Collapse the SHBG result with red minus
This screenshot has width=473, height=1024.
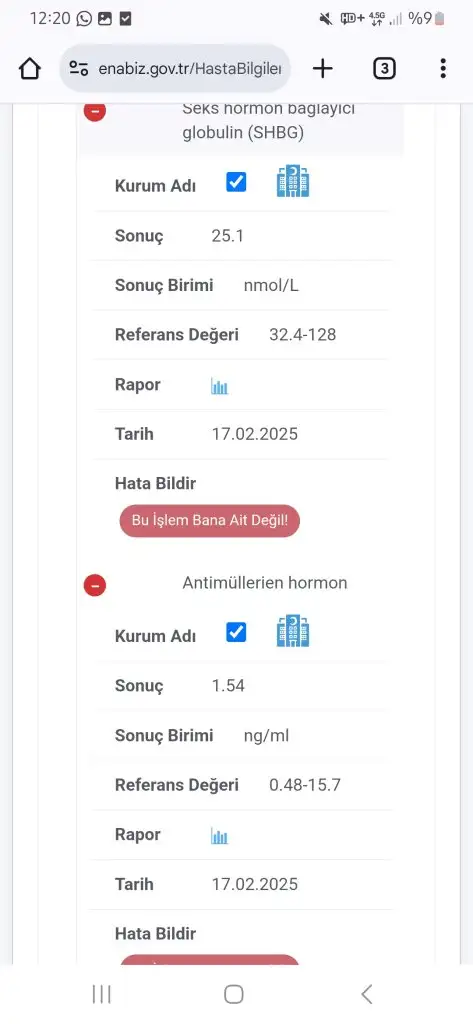[x=95, y=111]
